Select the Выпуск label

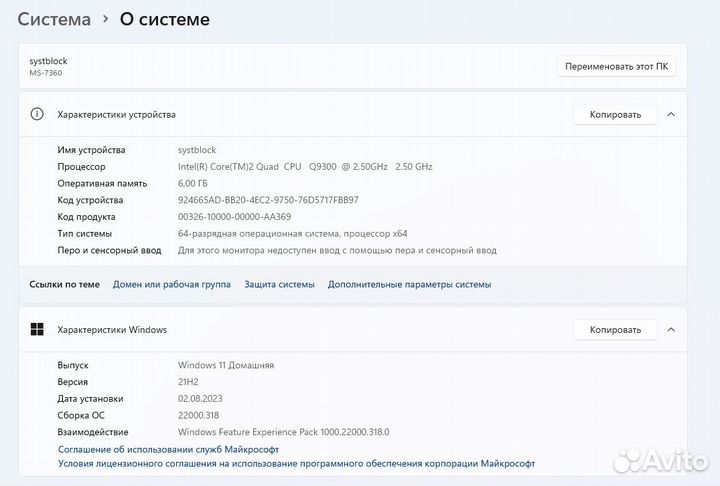[x=73, y=365]
